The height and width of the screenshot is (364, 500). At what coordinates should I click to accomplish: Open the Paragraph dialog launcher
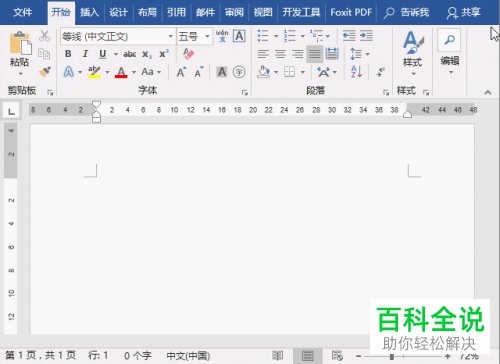(386, 92)
